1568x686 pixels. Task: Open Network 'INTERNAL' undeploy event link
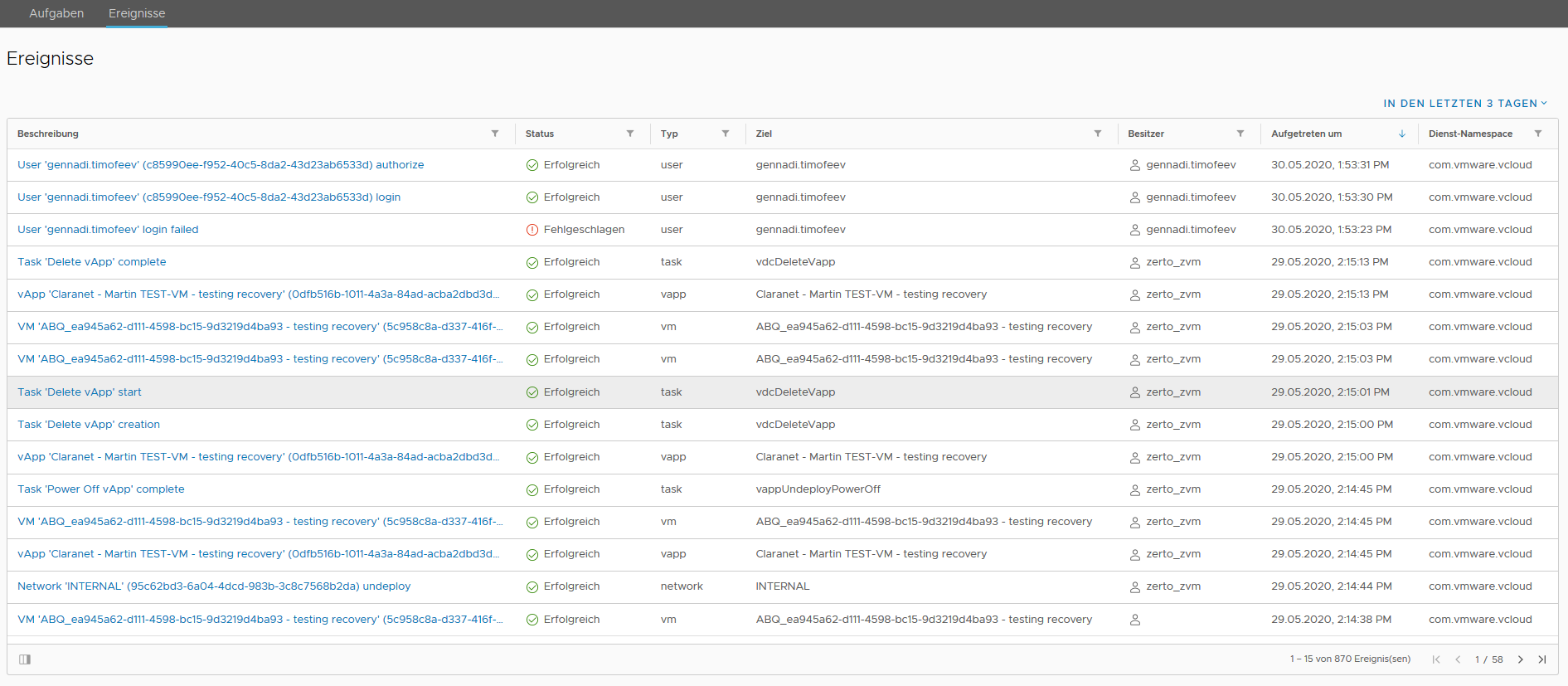click(214, 586)
